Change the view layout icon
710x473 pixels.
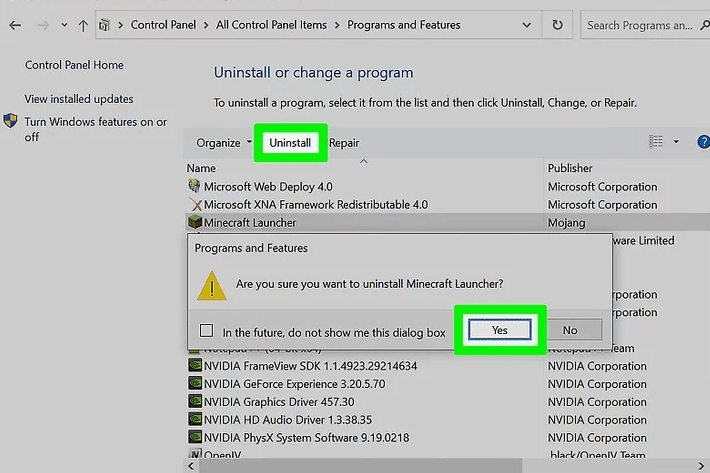656,142
